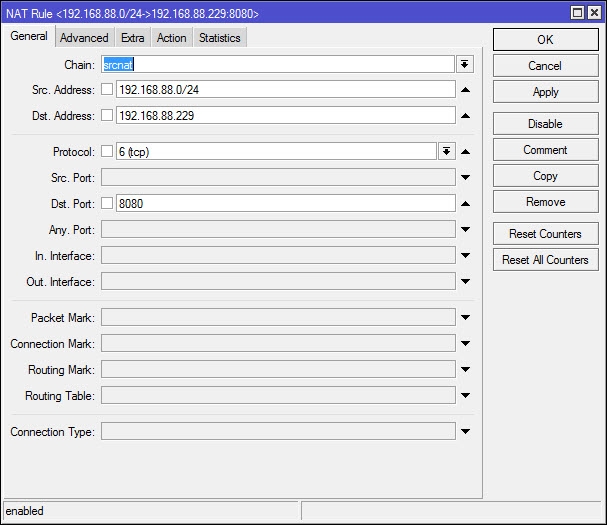Enable the Protocol negate checkbox

107,152
